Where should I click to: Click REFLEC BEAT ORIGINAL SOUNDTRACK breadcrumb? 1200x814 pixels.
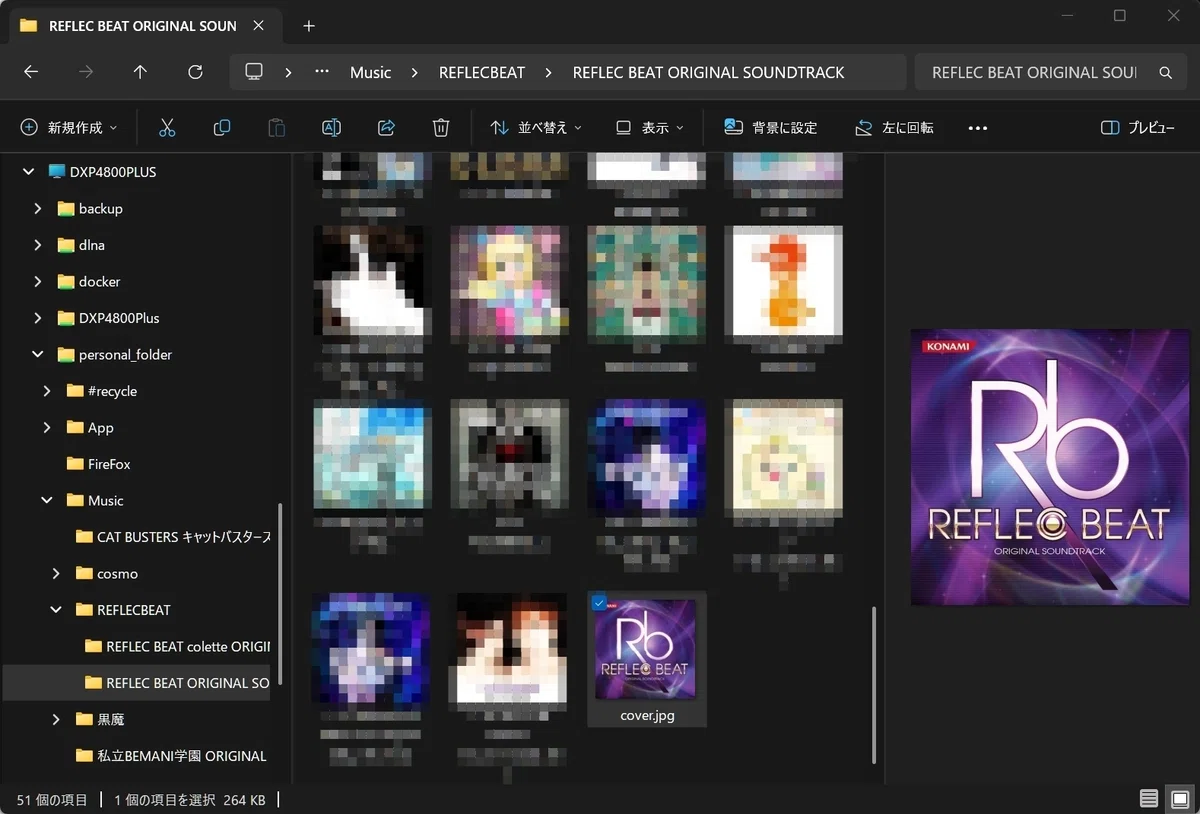pos(708,73)
